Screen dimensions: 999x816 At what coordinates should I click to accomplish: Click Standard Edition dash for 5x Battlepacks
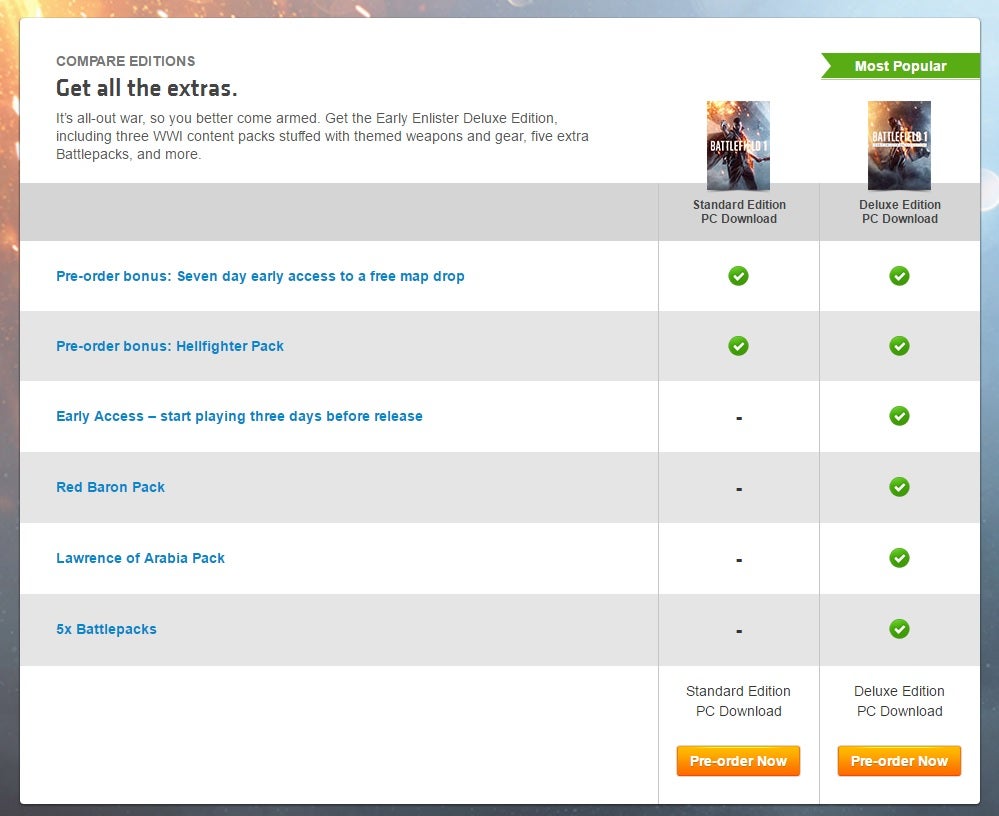[739, 631]
